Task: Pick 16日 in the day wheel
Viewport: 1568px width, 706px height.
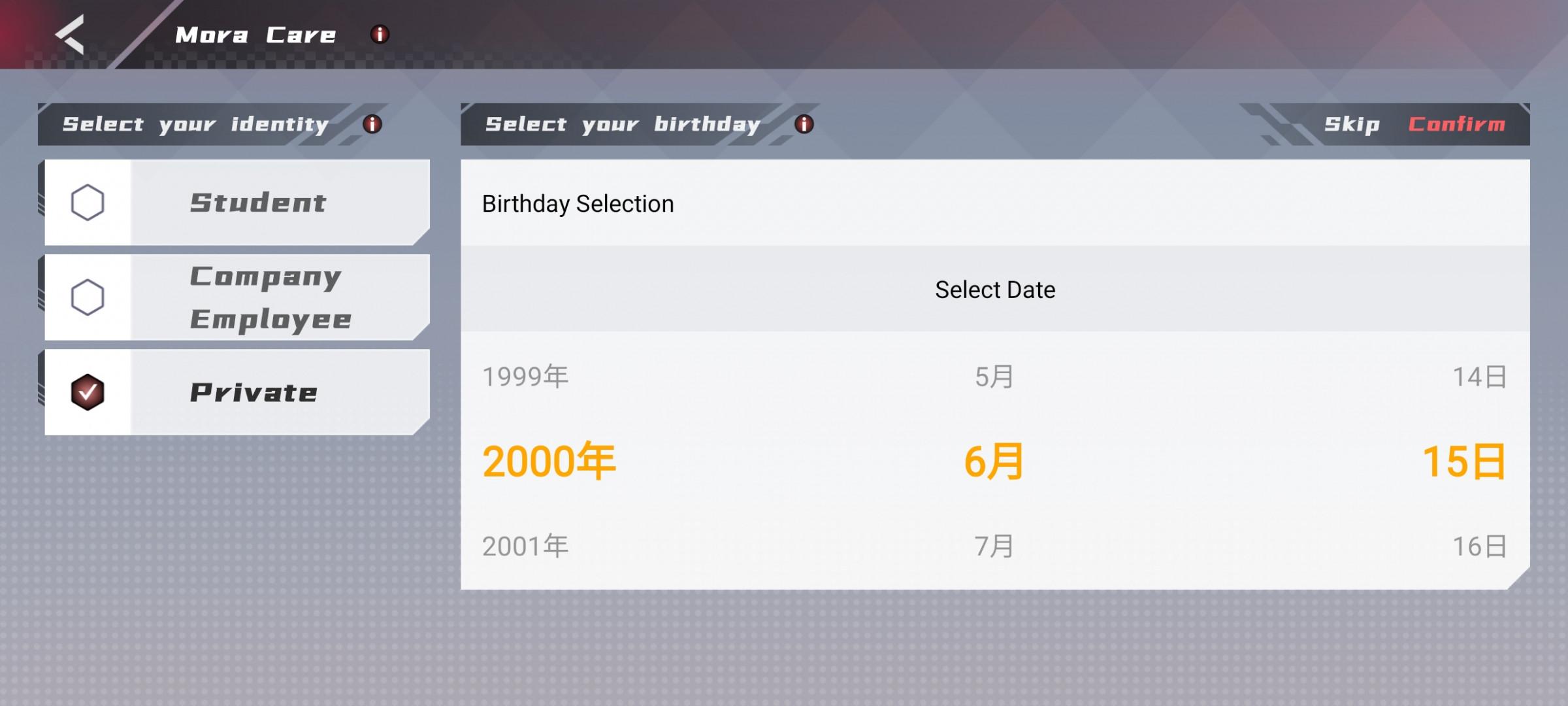Action: [x=1480, y=546]
